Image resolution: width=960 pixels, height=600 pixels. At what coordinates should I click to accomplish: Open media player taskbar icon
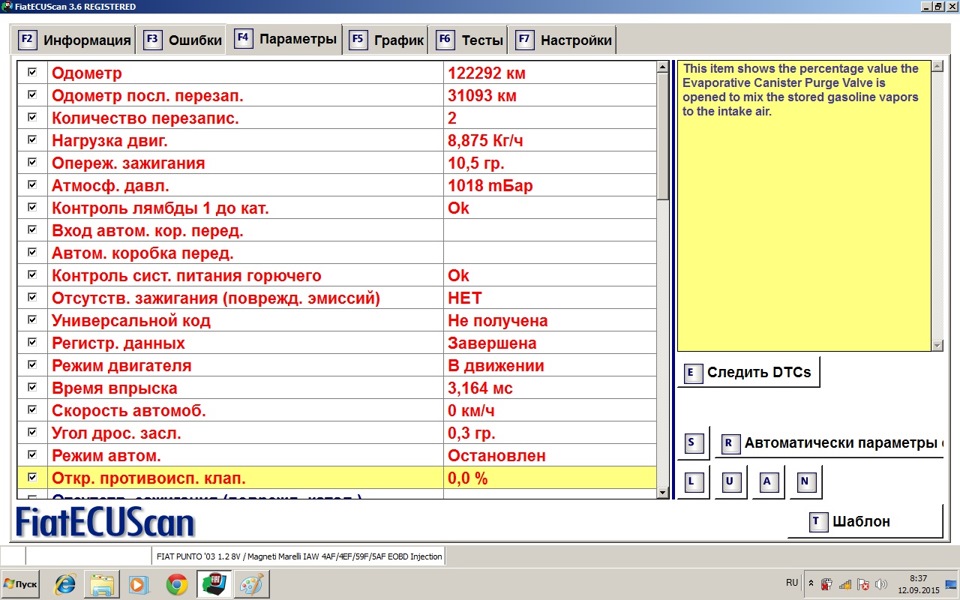pos(138,584)
